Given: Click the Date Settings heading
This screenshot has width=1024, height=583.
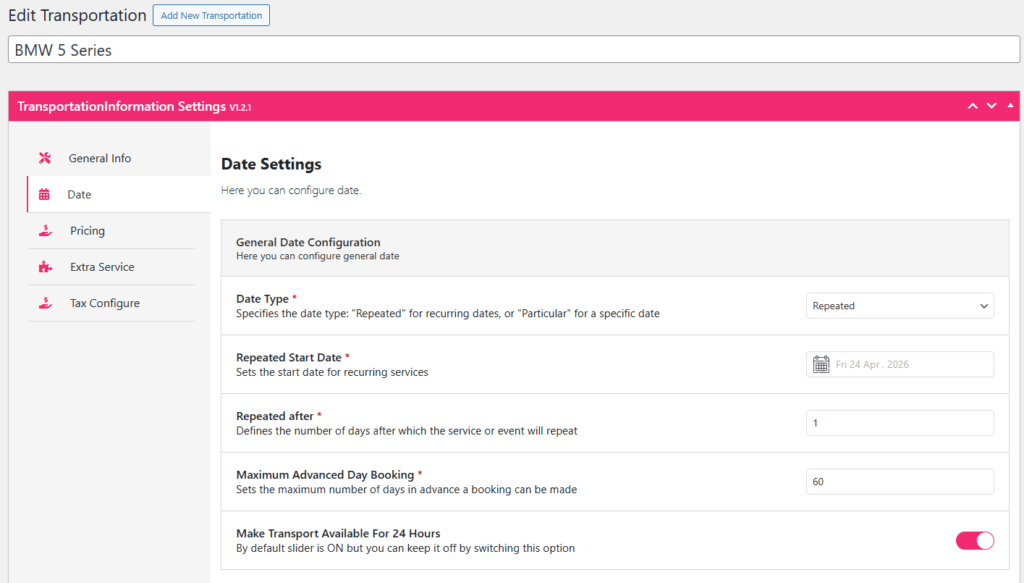Looking at the screenshot, I should click(271, 164).
